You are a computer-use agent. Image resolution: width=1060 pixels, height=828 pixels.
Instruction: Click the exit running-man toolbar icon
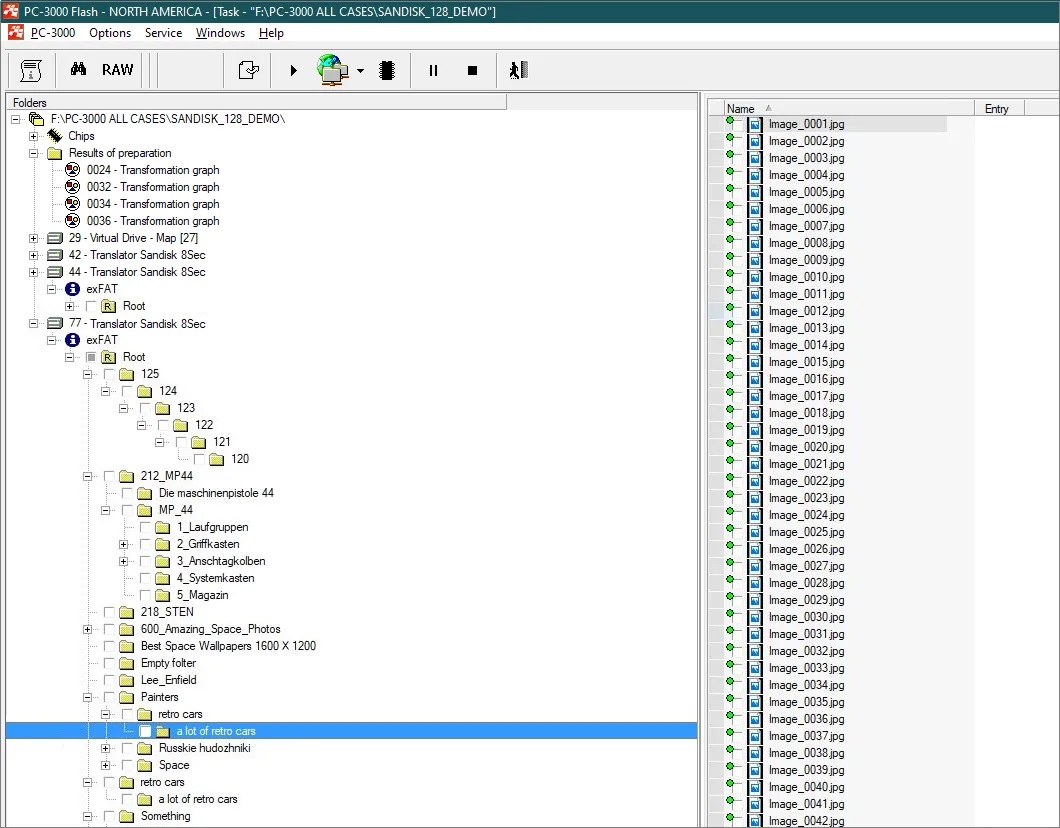click(x=517, y=70)
